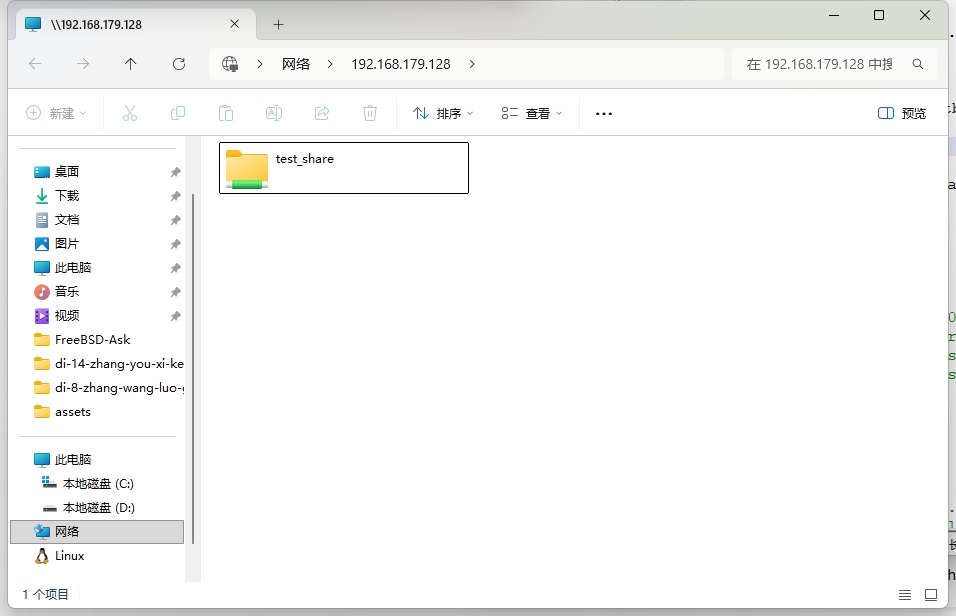Go back with the left arrow button
The height and width of the screenshot is (616, 956).
pos(35,64)
